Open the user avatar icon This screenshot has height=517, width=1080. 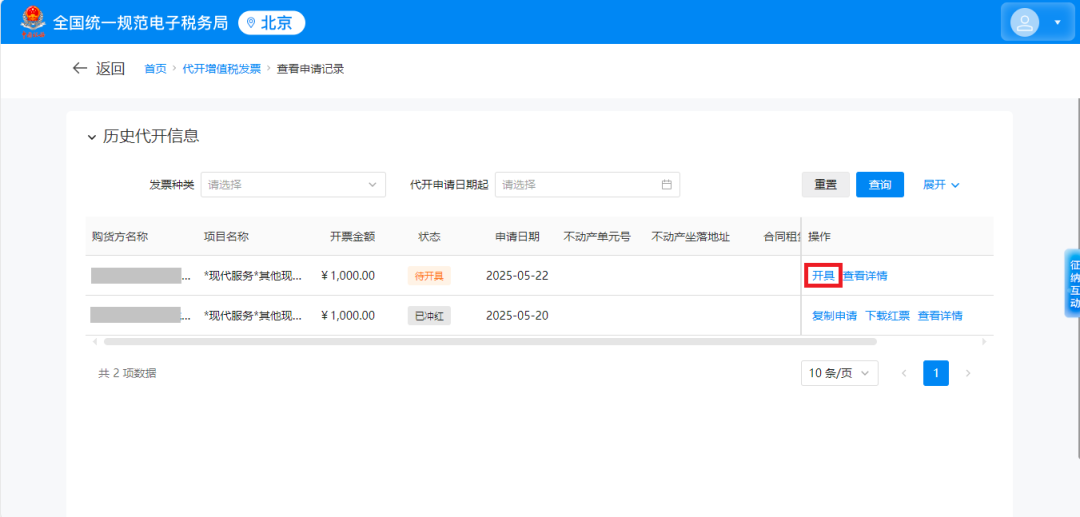[x=1024, y=23]
